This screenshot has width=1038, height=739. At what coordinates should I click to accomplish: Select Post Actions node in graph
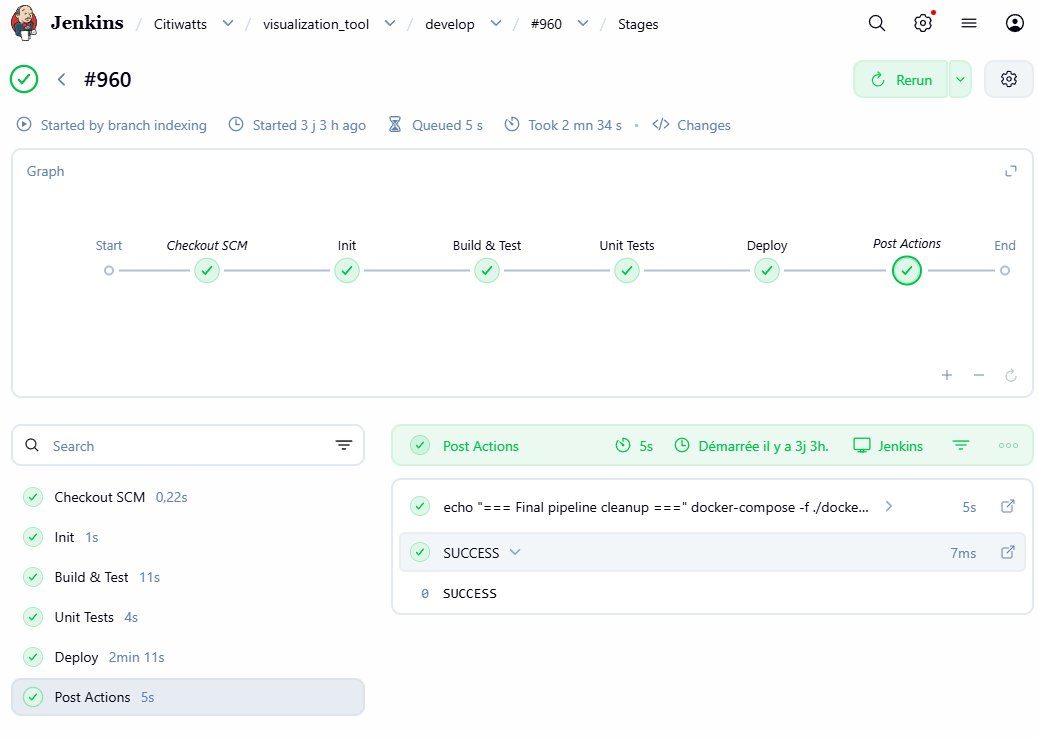(906, 270)
